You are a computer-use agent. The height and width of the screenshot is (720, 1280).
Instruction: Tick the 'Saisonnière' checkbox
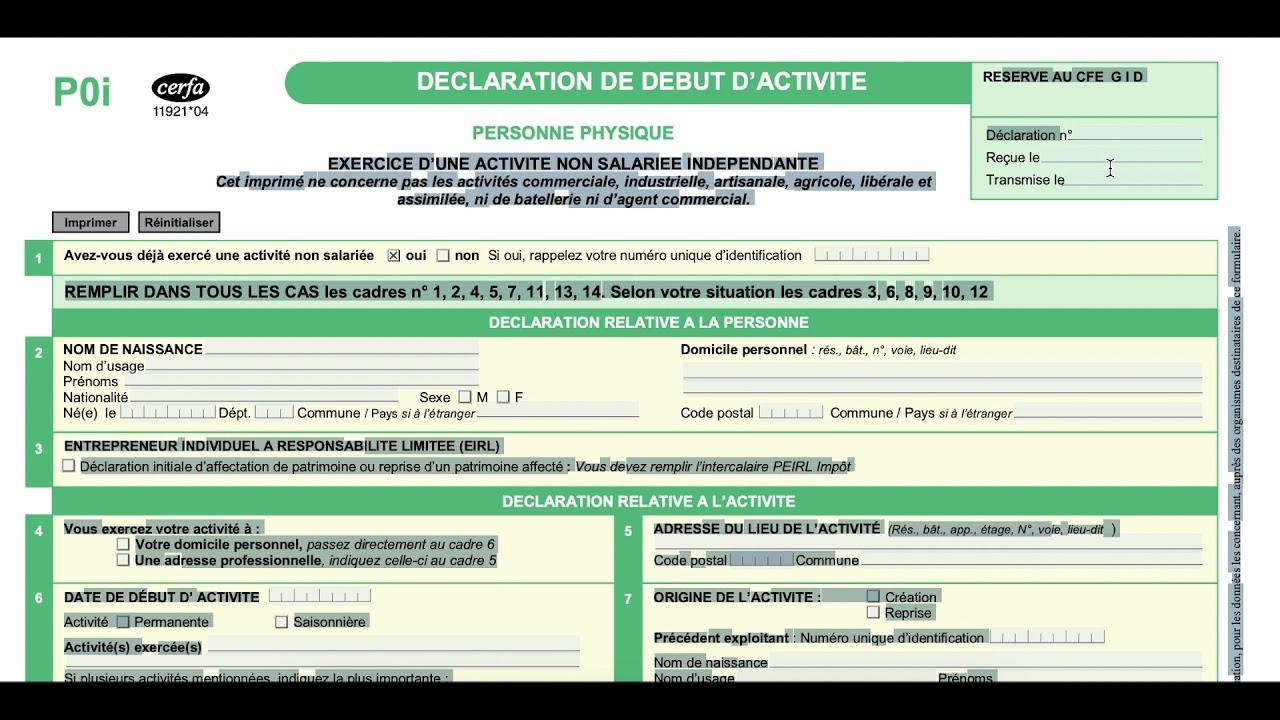coord(282,622)
